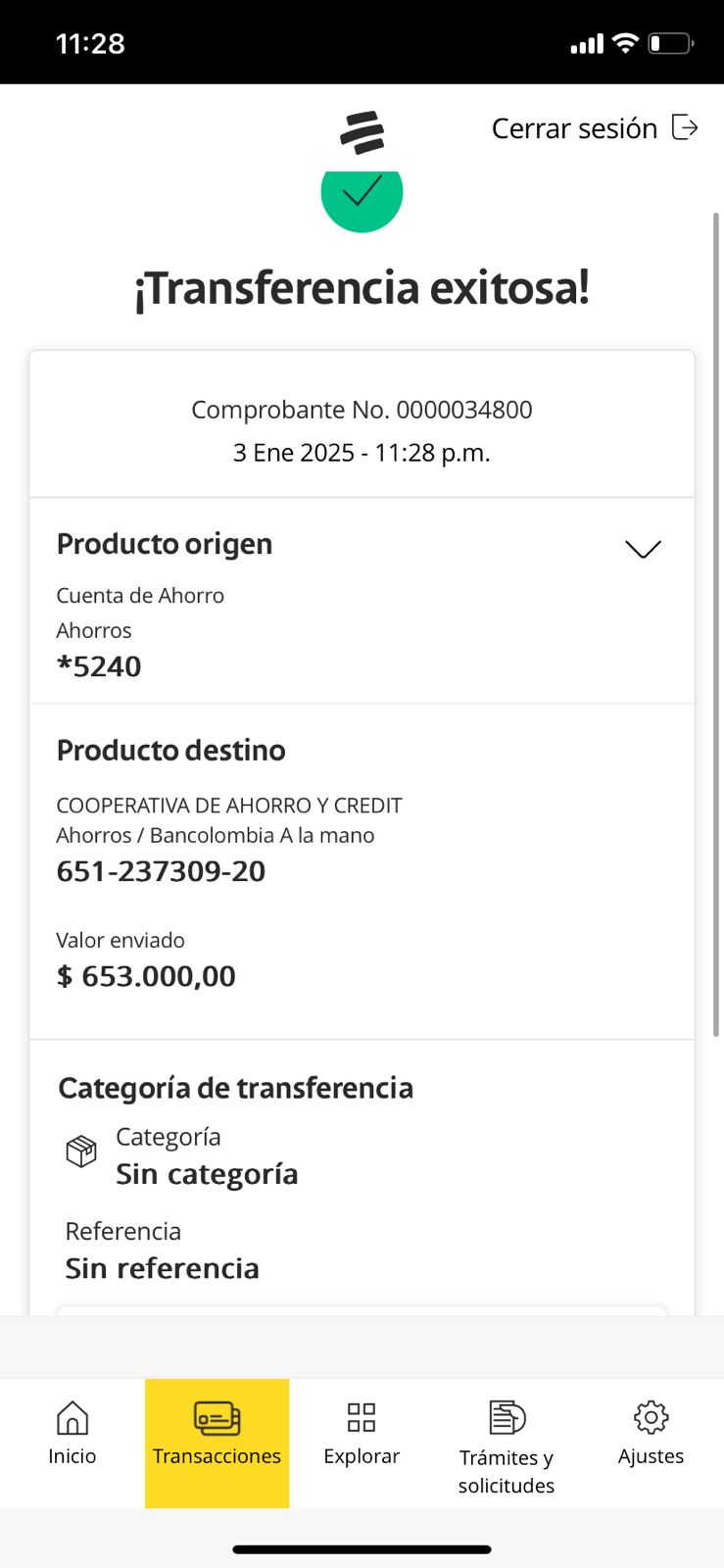The width and height of the screenshot is (724, 1568).
Task: Tap the Transacciones card icon
Action: pos(217,1418)
